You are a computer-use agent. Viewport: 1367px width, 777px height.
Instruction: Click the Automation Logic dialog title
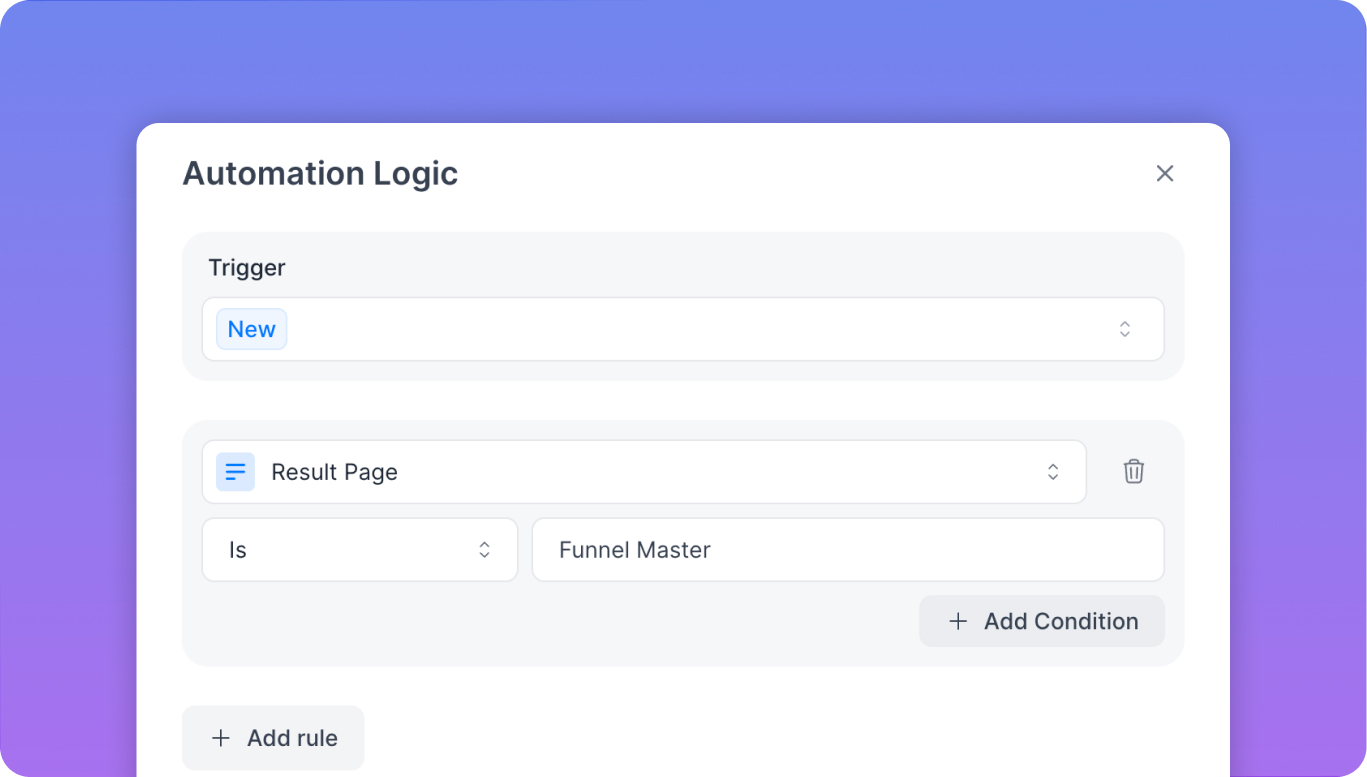pos(320,173)
